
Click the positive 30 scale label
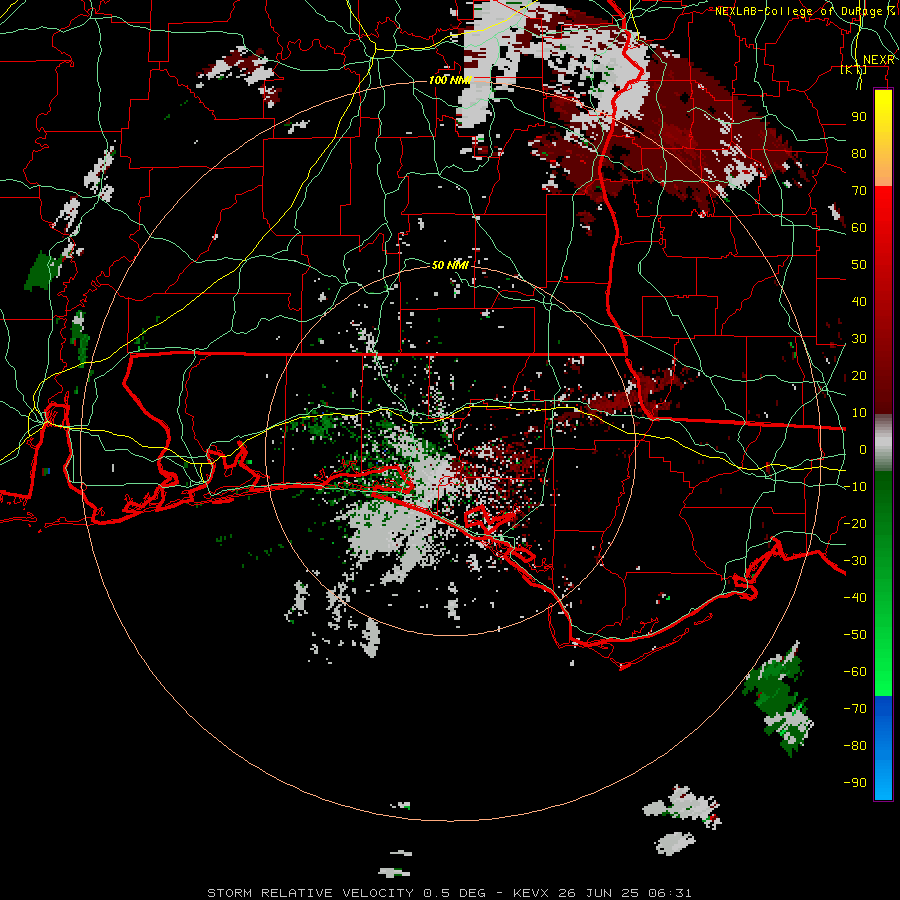click(859, 339)
